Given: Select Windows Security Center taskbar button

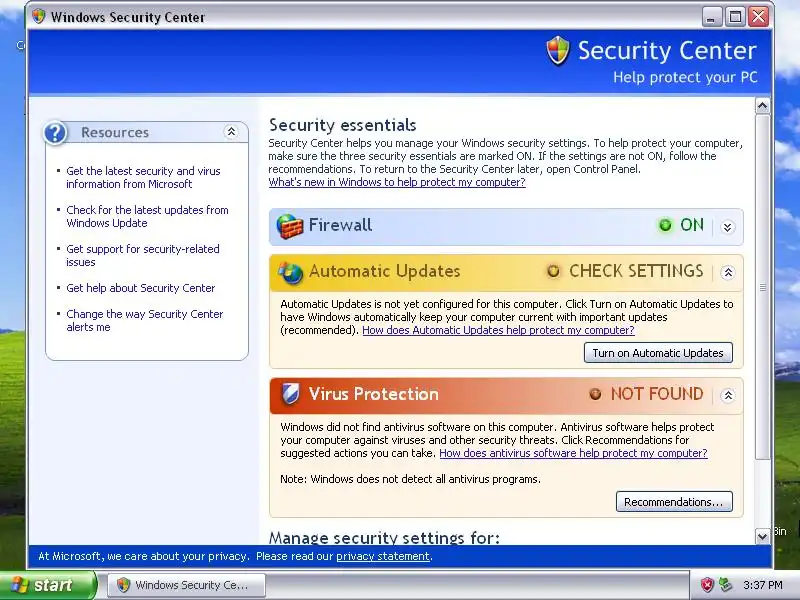Looking at the screenshot, I should [186, 585].
